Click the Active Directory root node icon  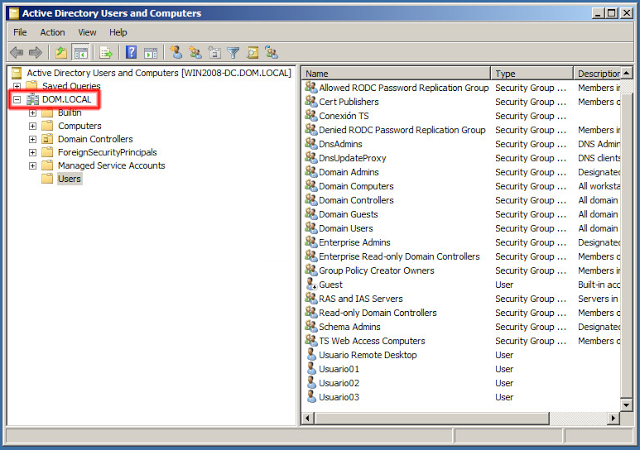pyautogui.click(x=16, y=73)
